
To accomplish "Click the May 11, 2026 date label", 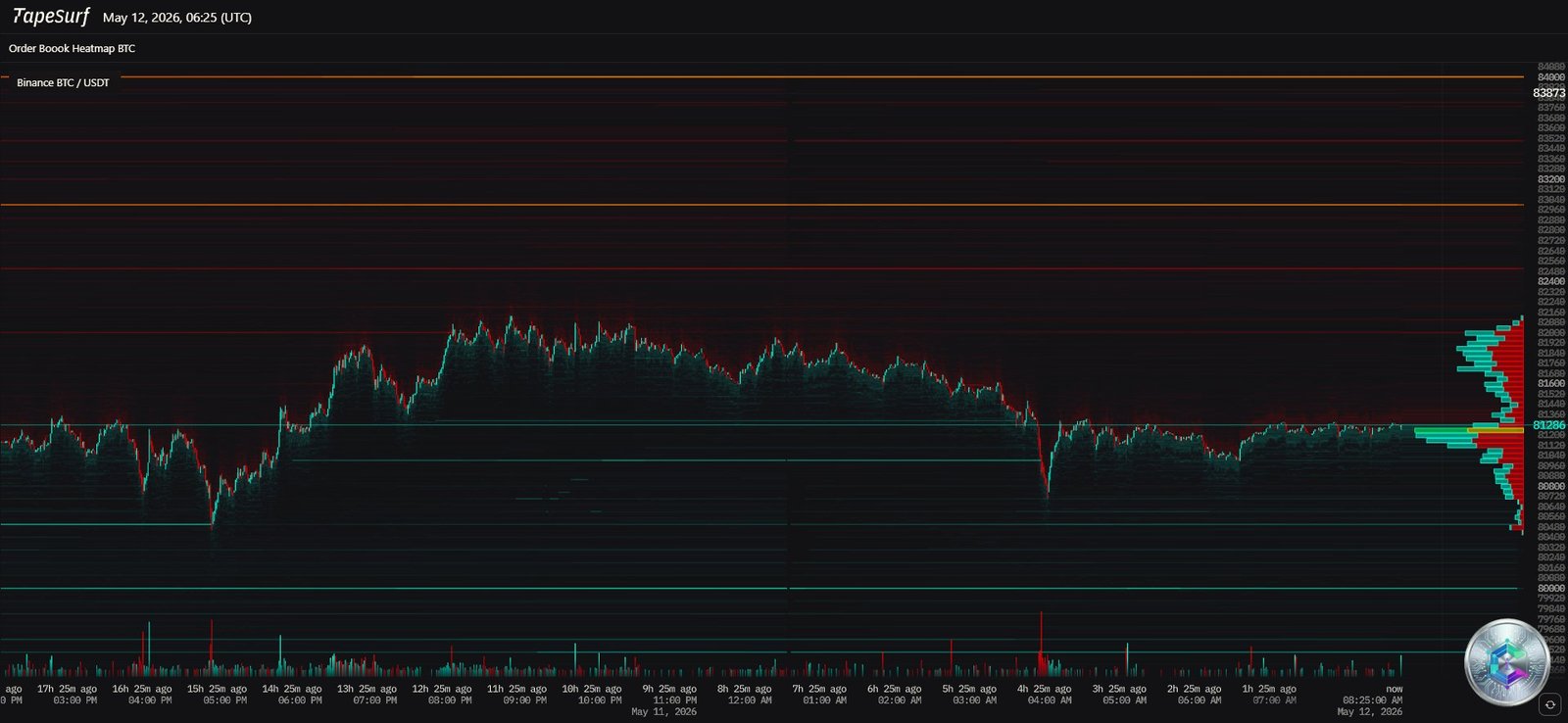I will tap(664, 711).
